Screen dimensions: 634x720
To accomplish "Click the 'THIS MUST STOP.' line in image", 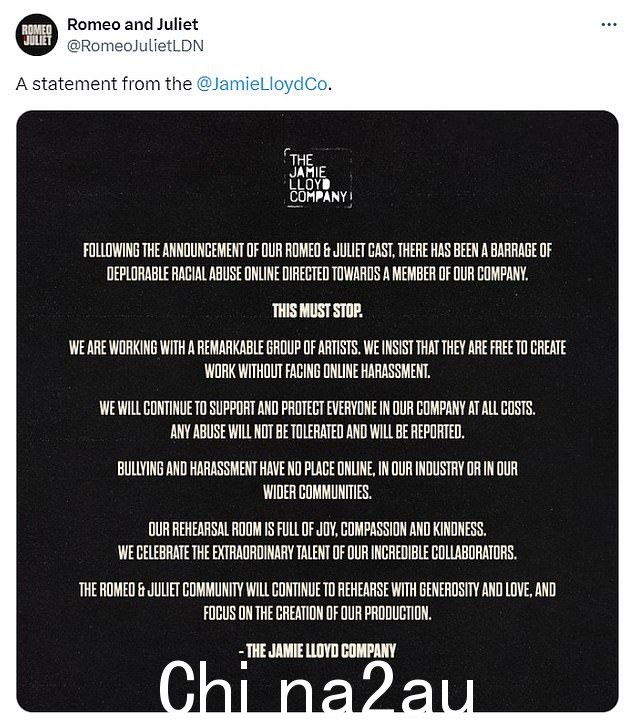I will pyautogui.click(x=317, y=311).
